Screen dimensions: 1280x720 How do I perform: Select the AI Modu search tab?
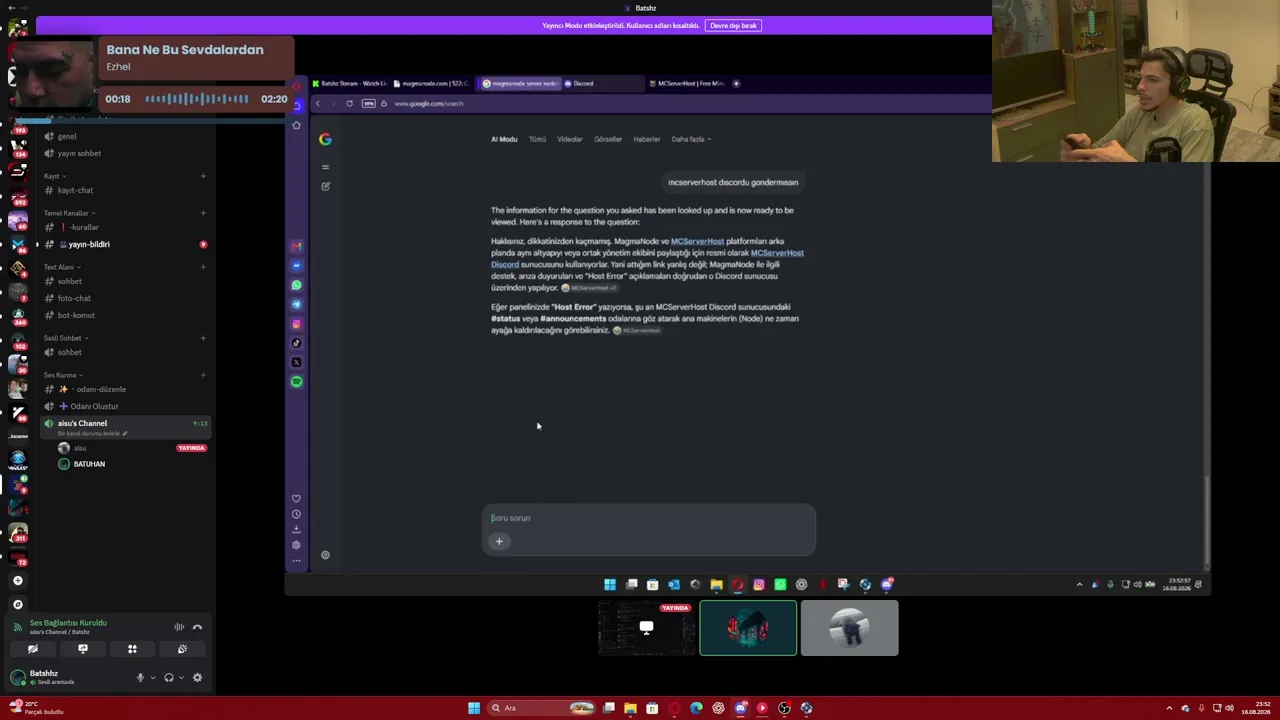504,139
